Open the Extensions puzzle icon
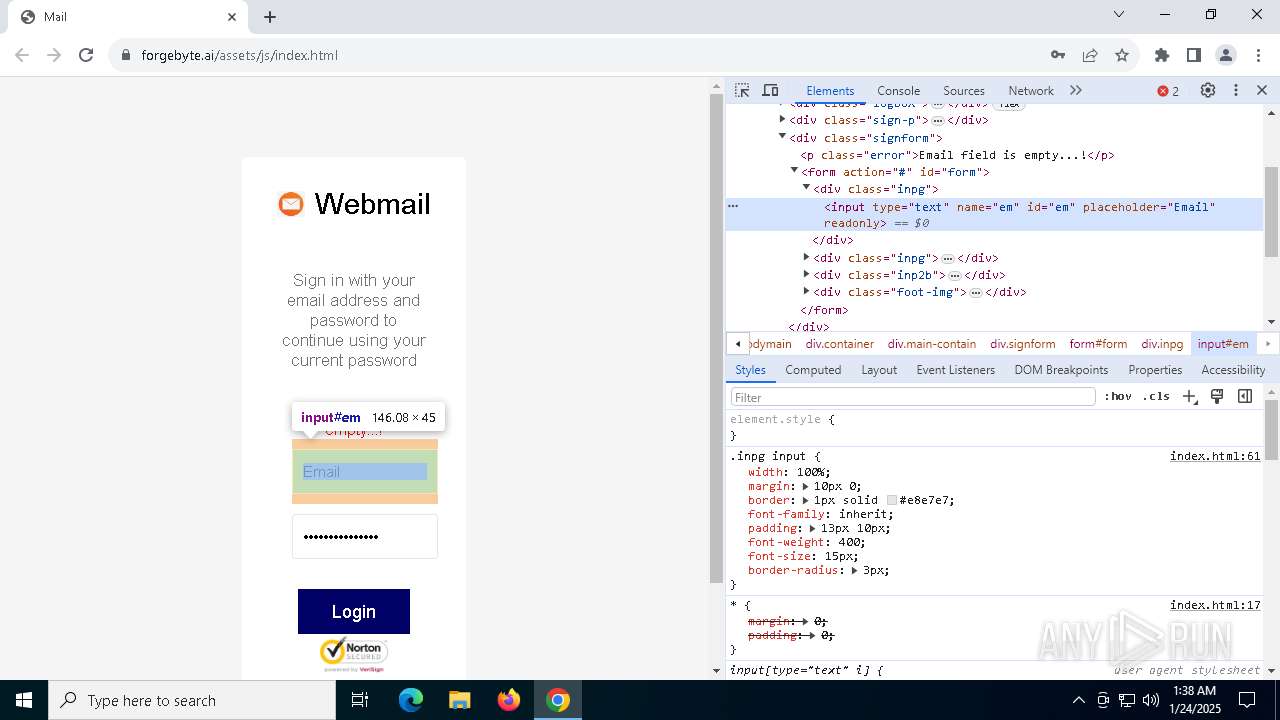Image resolution: width=1280 pixels, height=720 pixels. 1162,55
